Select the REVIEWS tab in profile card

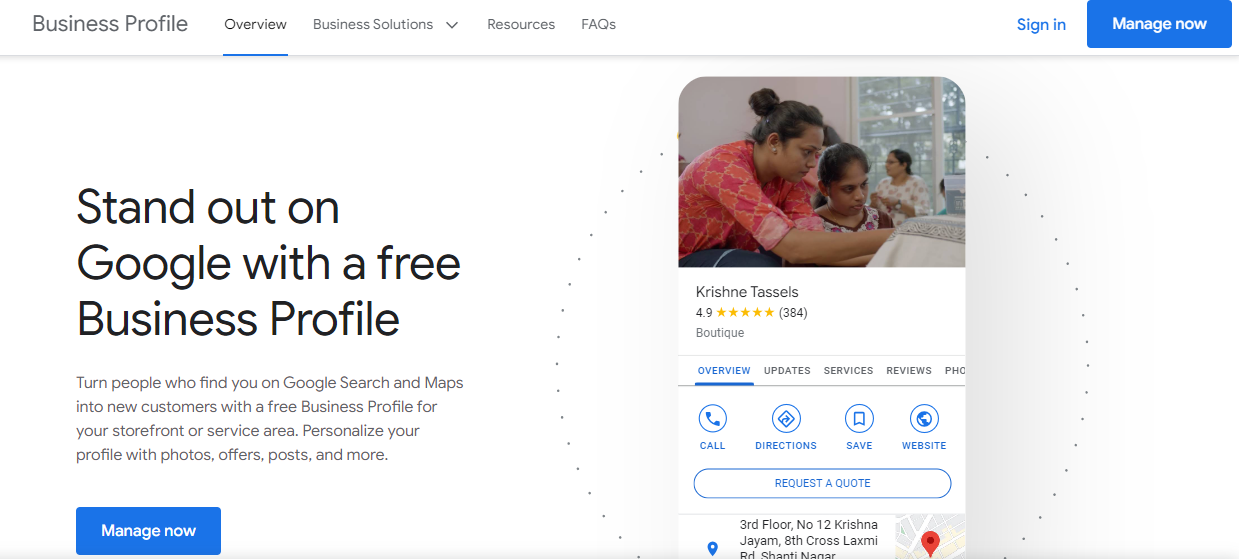click(909, 370)
